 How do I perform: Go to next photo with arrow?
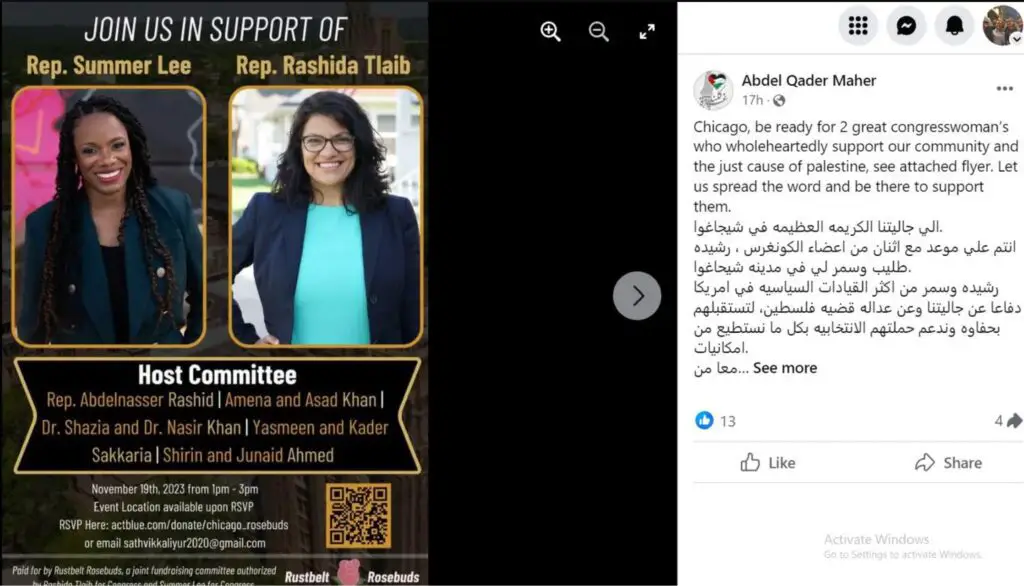click(637, 295)
